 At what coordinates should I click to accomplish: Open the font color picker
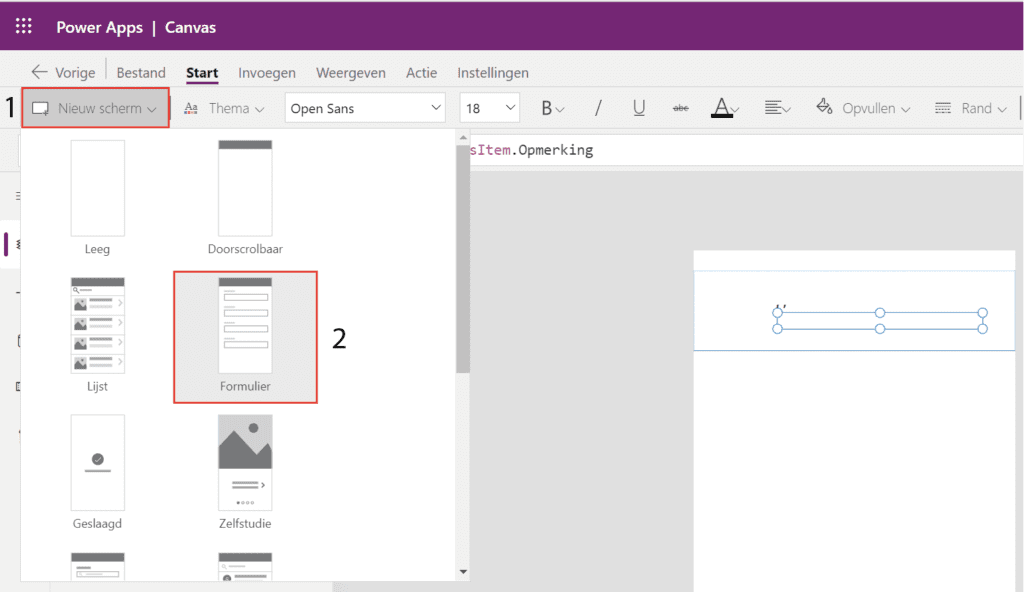tap(724, 108)
